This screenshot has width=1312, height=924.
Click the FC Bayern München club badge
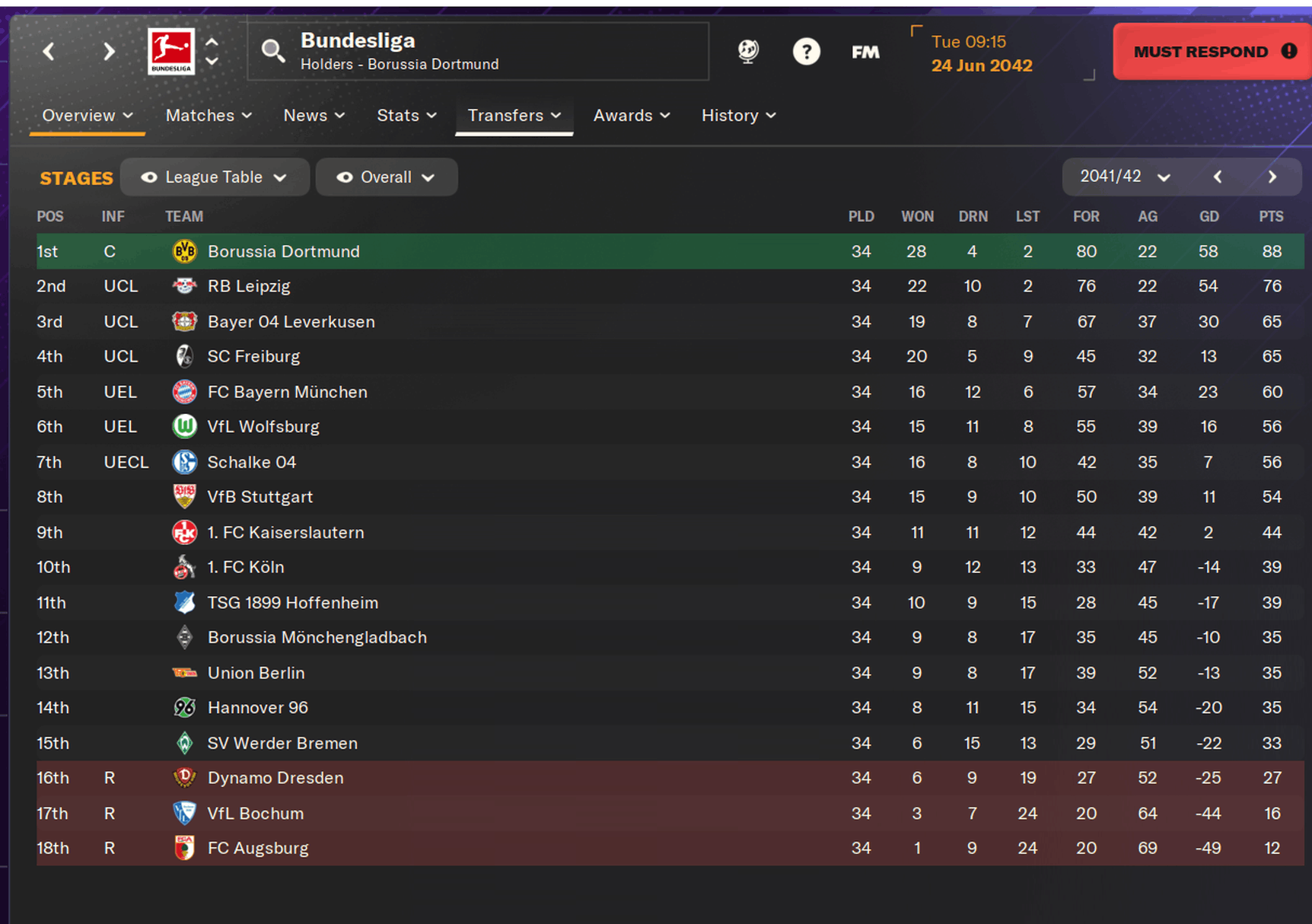click(x=184, y=392)
